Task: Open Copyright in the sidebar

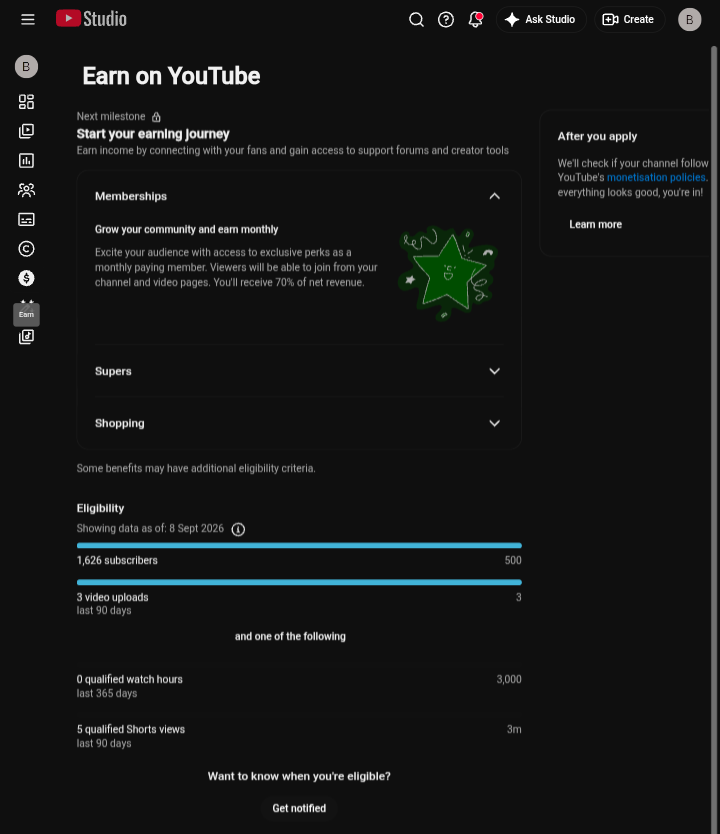Action: 26,249
